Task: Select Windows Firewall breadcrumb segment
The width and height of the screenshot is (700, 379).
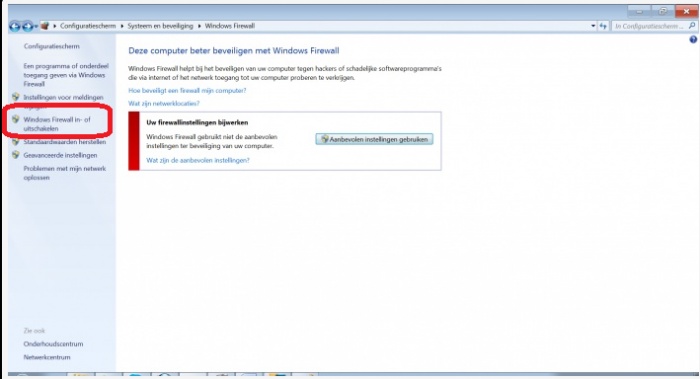Action: click(230, 26)
